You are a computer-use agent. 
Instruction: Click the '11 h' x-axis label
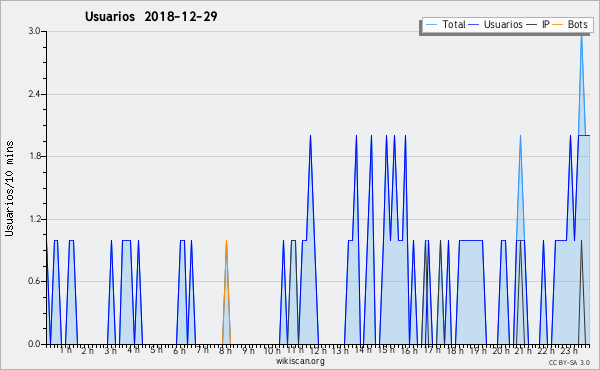coord(295,350)
